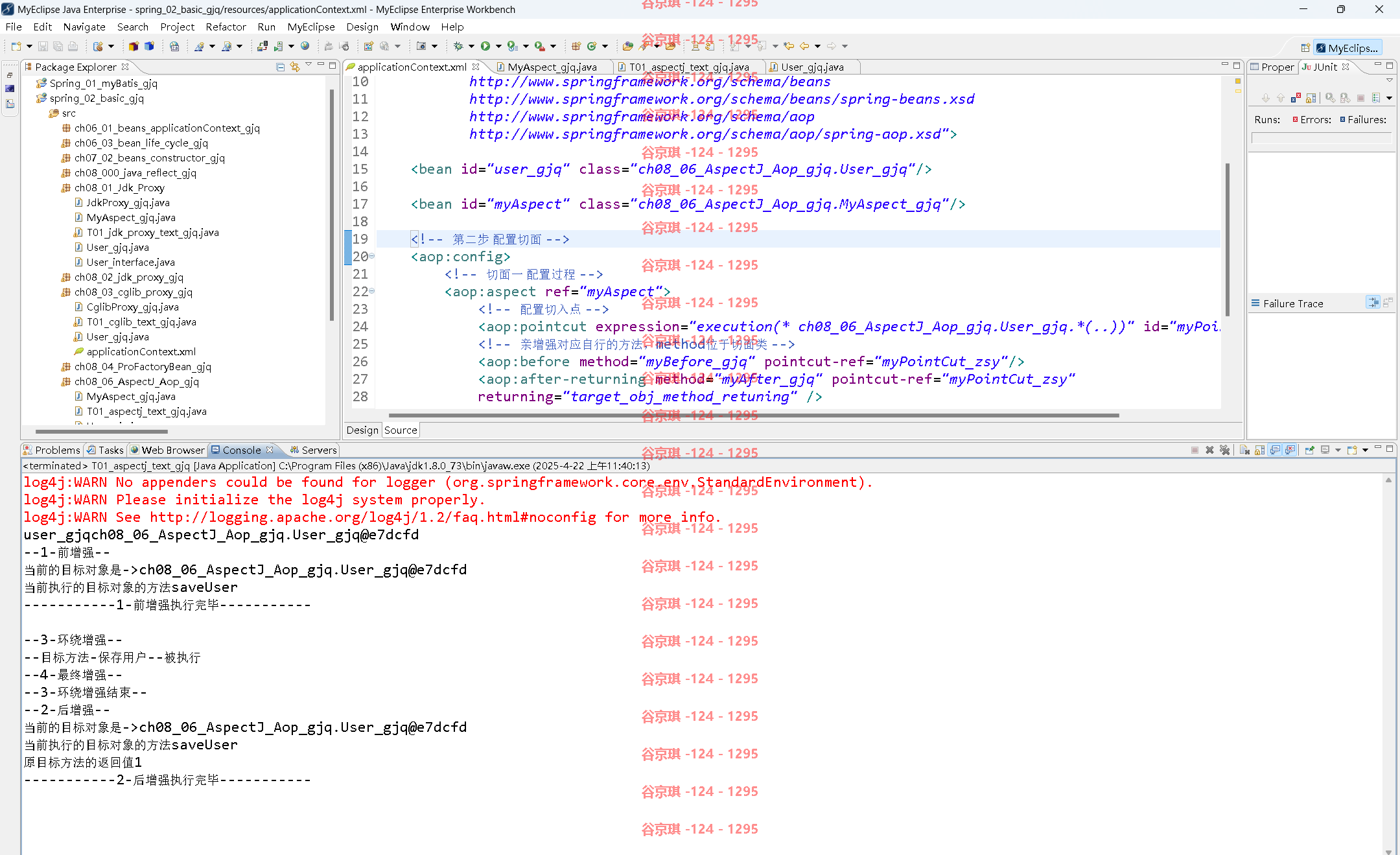Click Clear Console icon

(1244, 450)
